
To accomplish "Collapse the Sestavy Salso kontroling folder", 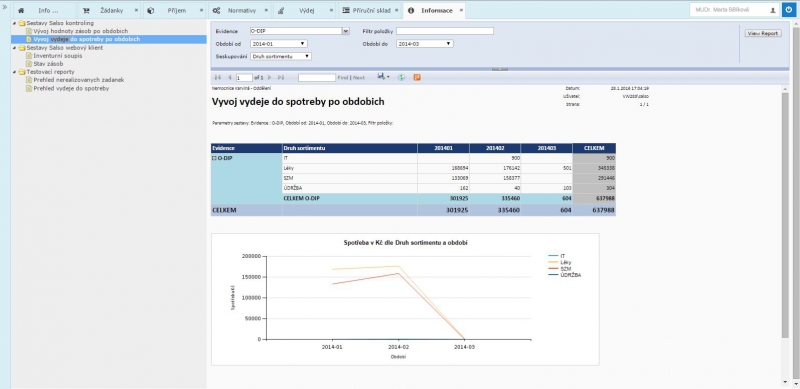I will pyautogui.click(x=14, y=23).
